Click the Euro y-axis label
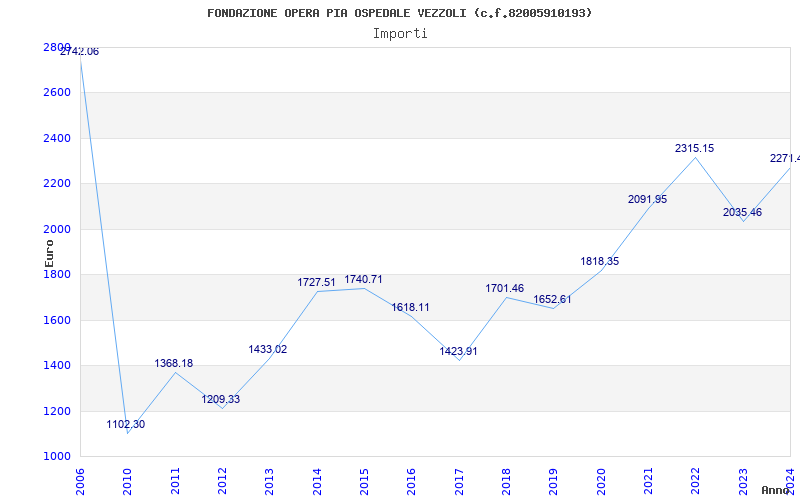This screenshot has width=800, height=500. click(49, 253)
